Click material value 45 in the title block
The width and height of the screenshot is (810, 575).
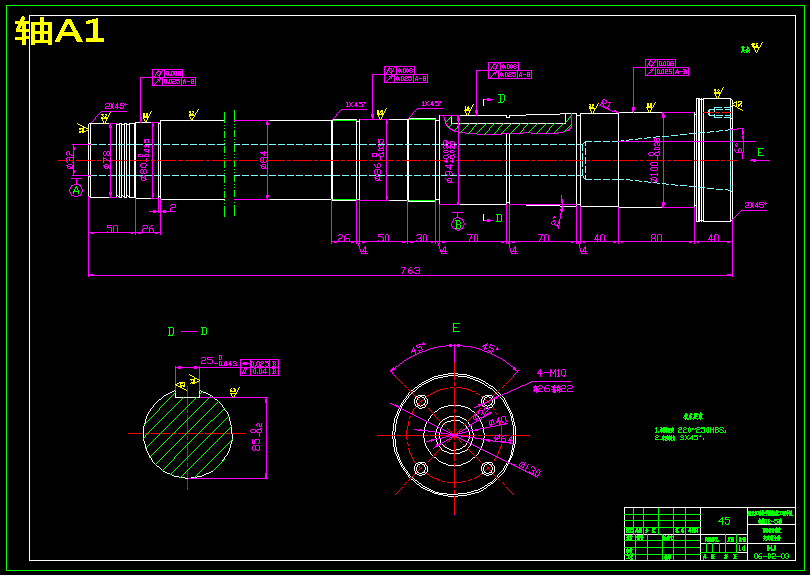(x=724, y=521)
